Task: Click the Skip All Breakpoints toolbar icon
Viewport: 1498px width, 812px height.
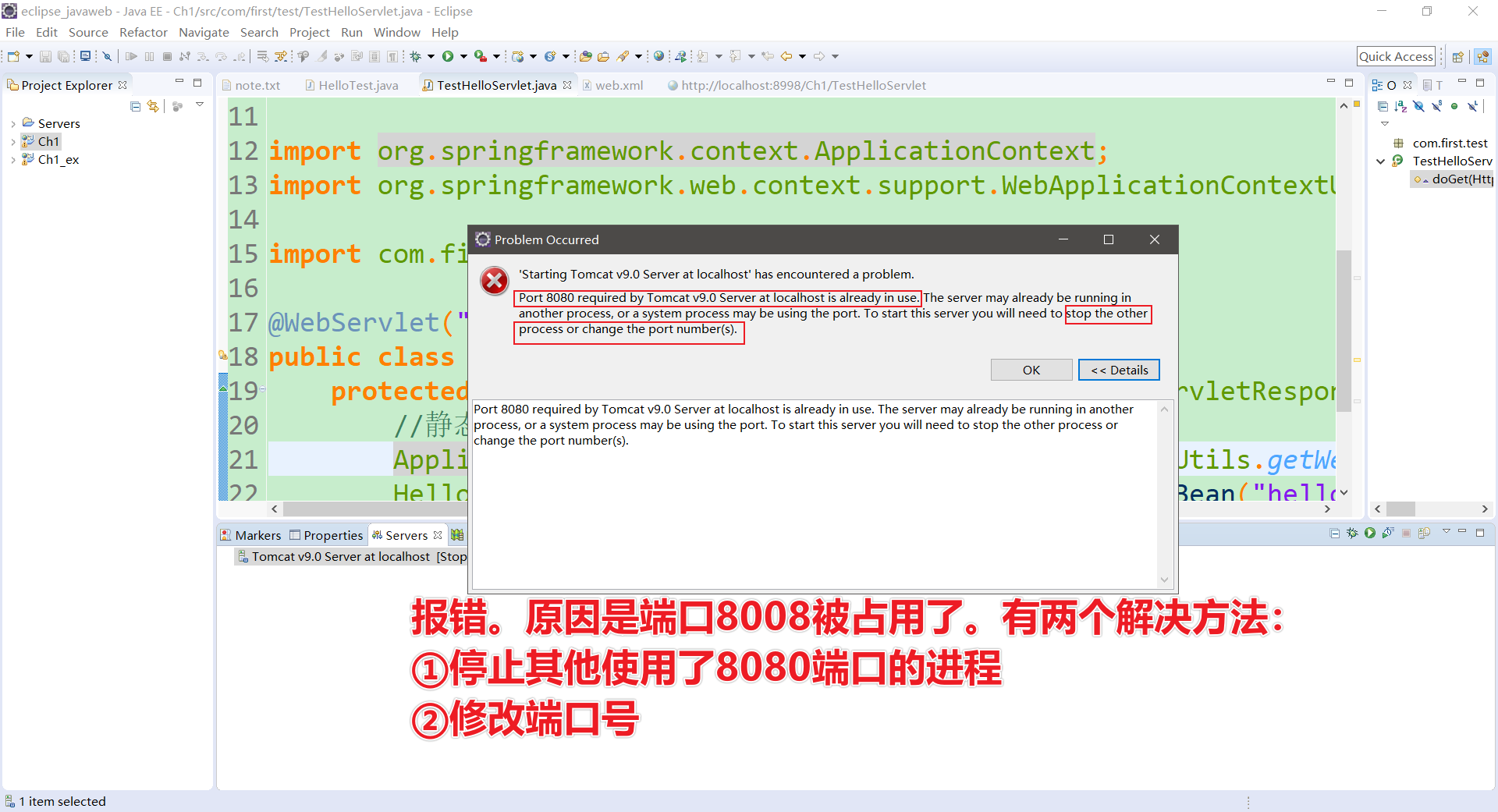Action: (107, 56)
